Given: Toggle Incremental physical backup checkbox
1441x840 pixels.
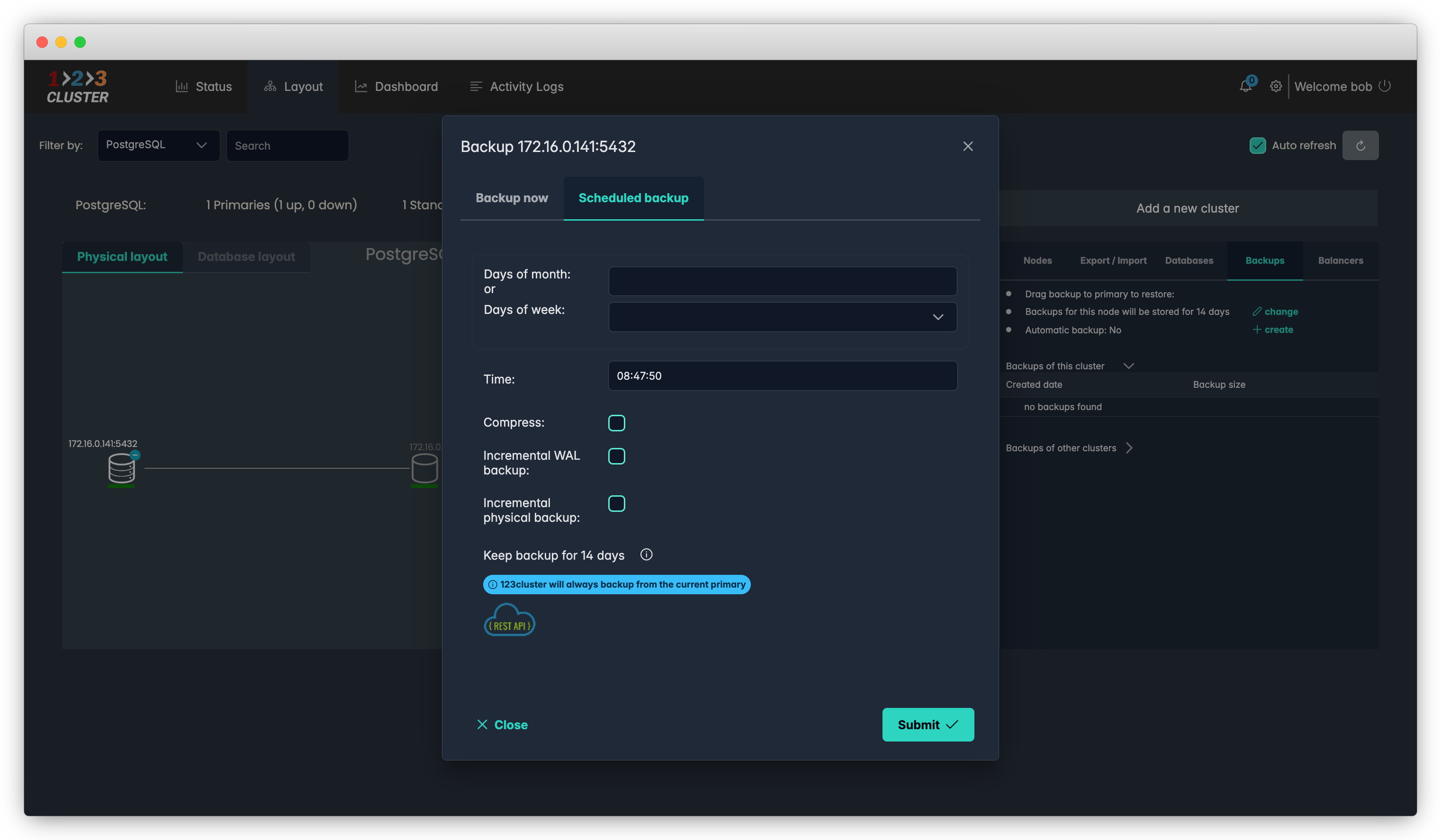Looking at the screenshot, I should pyautogui.click(x=616, y=503).
